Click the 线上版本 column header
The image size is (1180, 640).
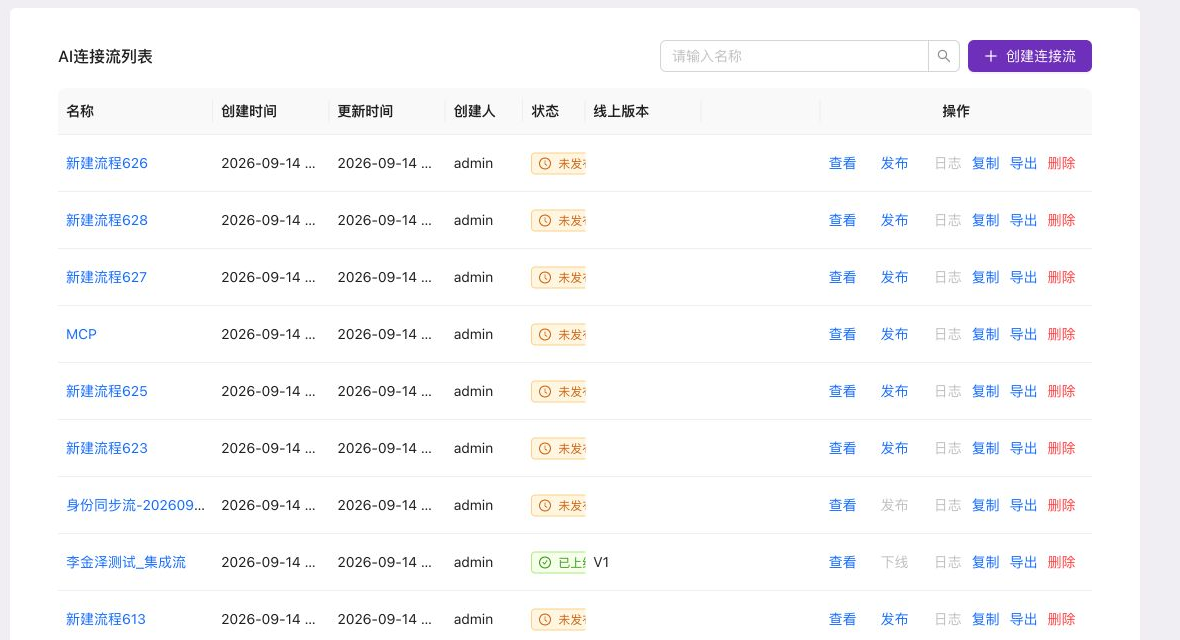[x=621, y=111]
